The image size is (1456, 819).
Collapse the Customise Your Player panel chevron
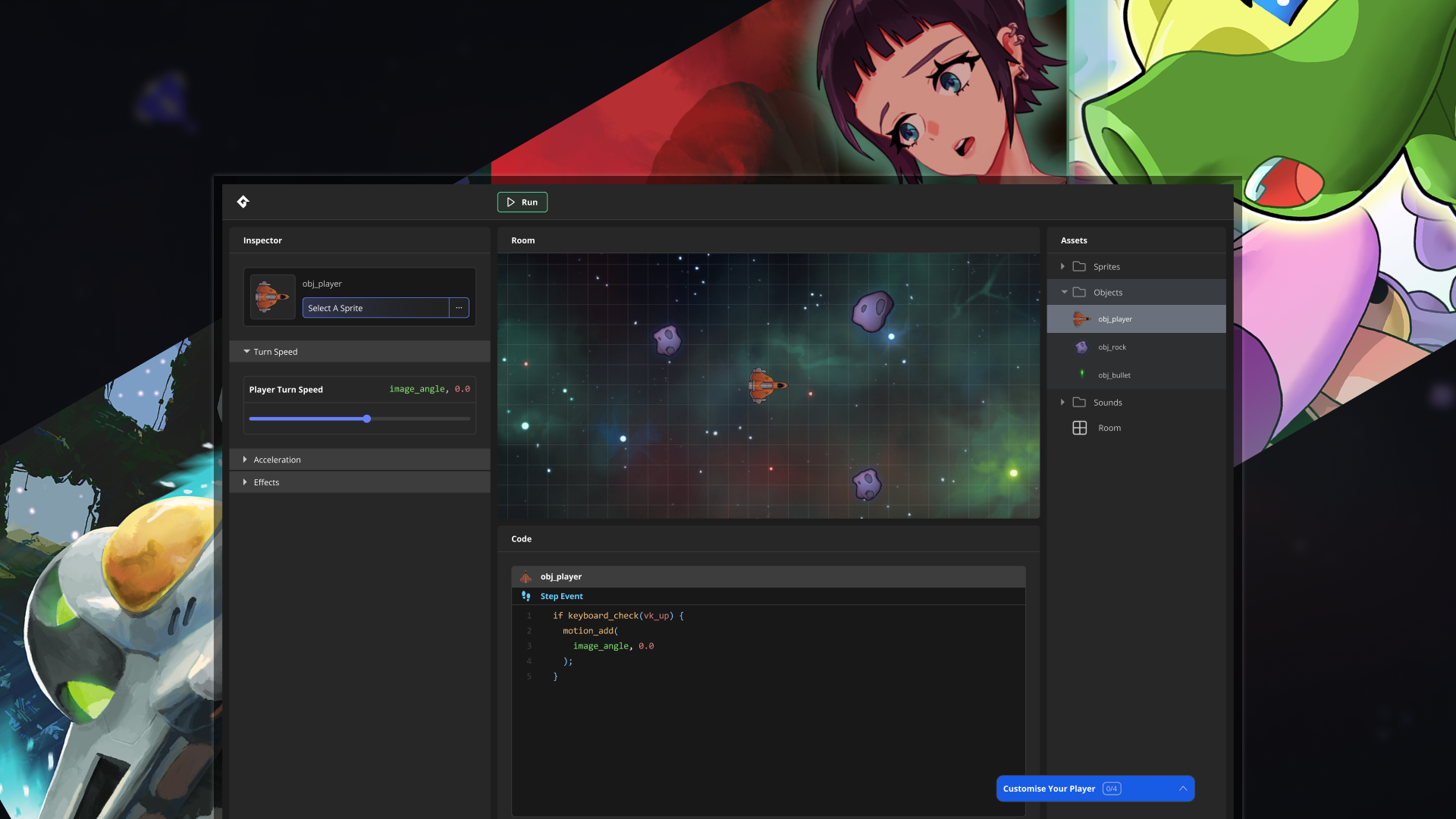click(x=1182, y=789)
